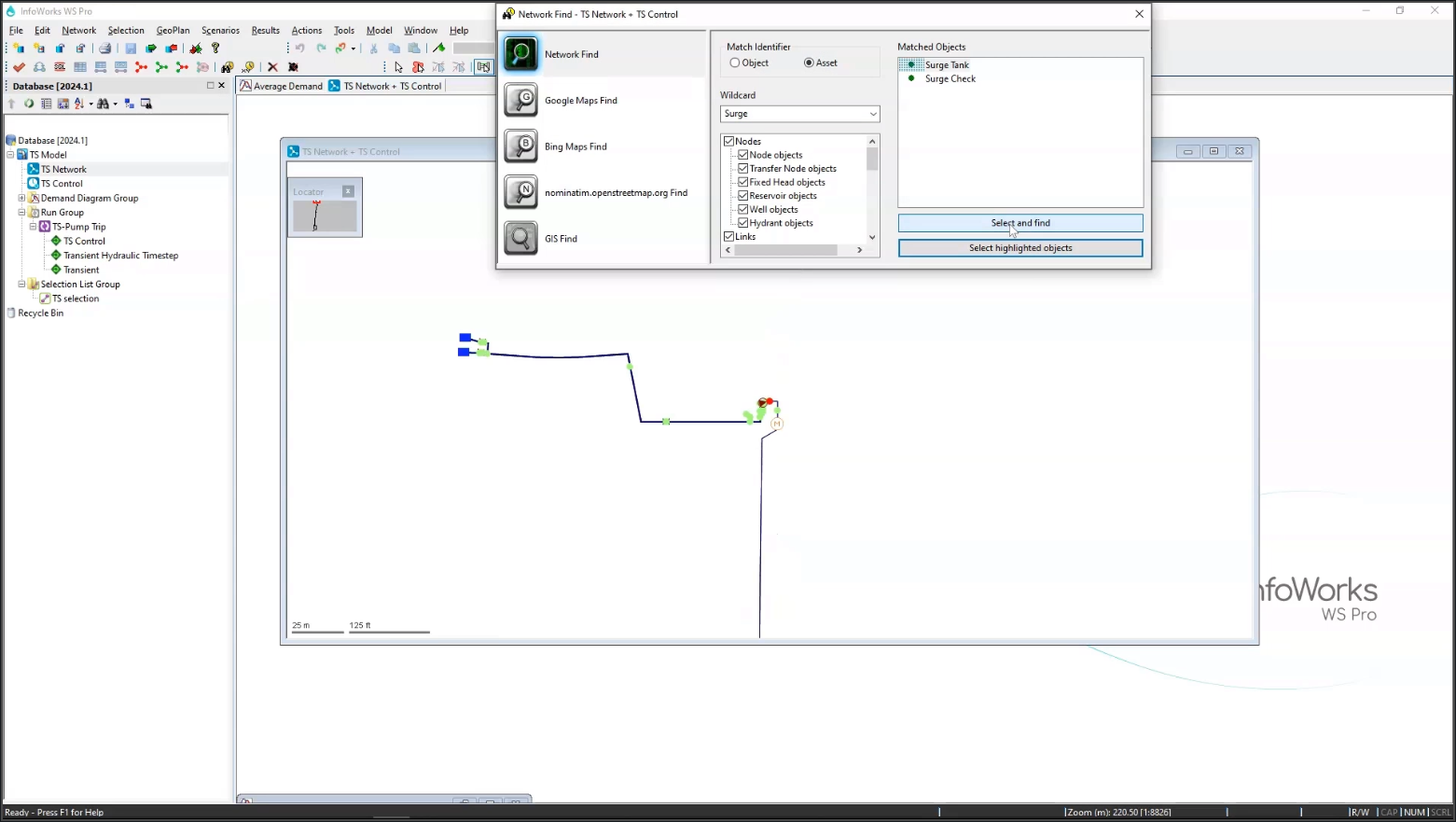
Task: Switch to the Average Demand tab
Action: (282, 86)
